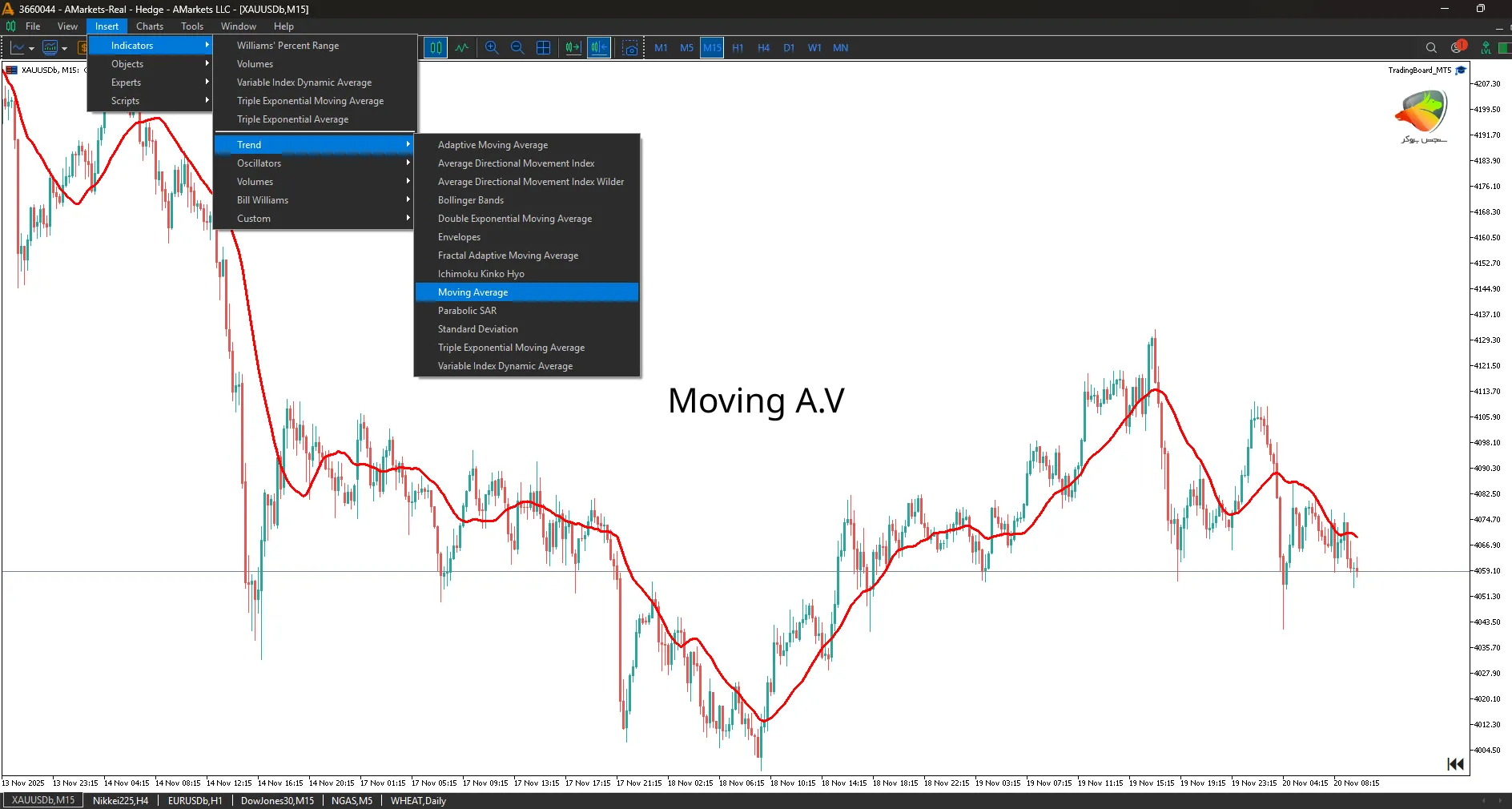Open the search magnifier in toolbar
The image size is (1512, 809).
click(x=1431, y=48)
